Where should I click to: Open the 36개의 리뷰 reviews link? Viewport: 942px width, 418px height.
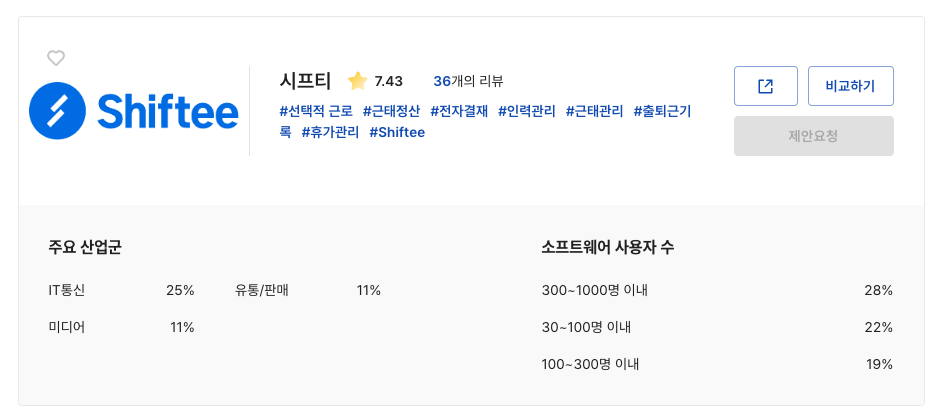tap(468, 81)
